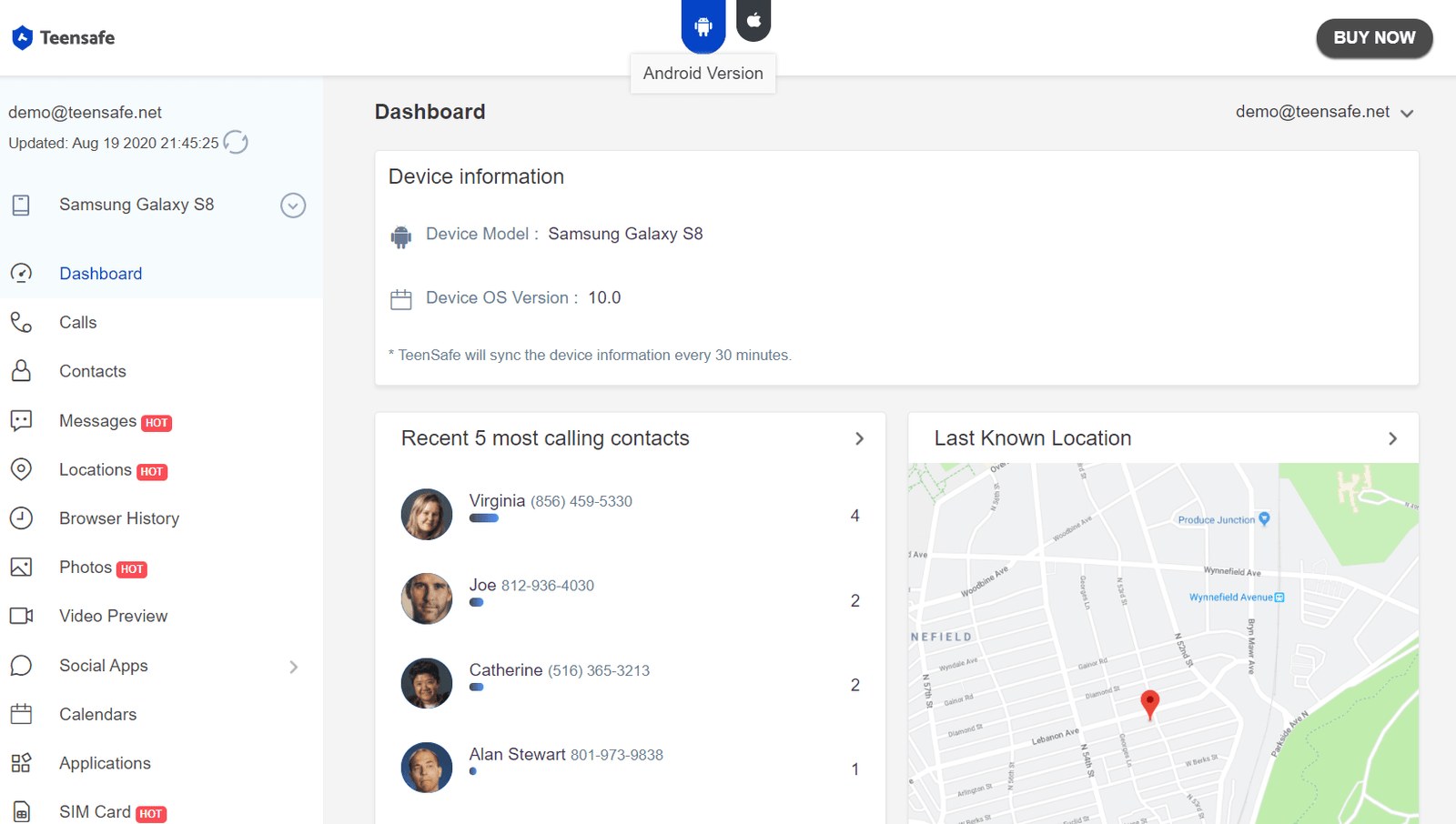Click the Contacts person icon
The width and height of the screenshot is (1456, 824).
[x=21, y=371]
